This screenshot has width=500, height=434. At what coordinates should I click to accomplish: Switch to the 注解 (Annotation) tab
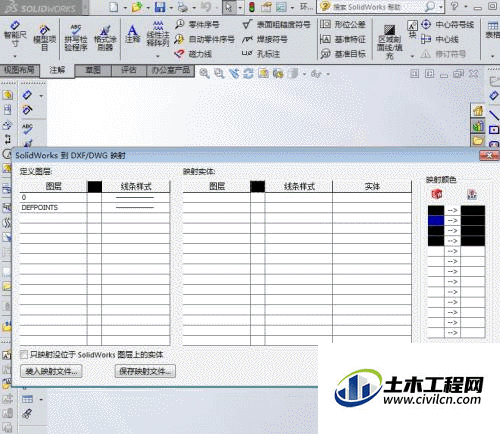pos(57,70)
